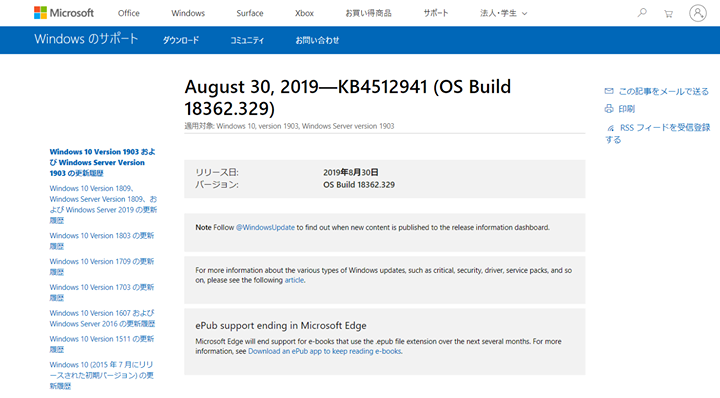720x398 pixels.
Task: Open Windows 10 Version 1703 update history
Action: coord(102,292)
